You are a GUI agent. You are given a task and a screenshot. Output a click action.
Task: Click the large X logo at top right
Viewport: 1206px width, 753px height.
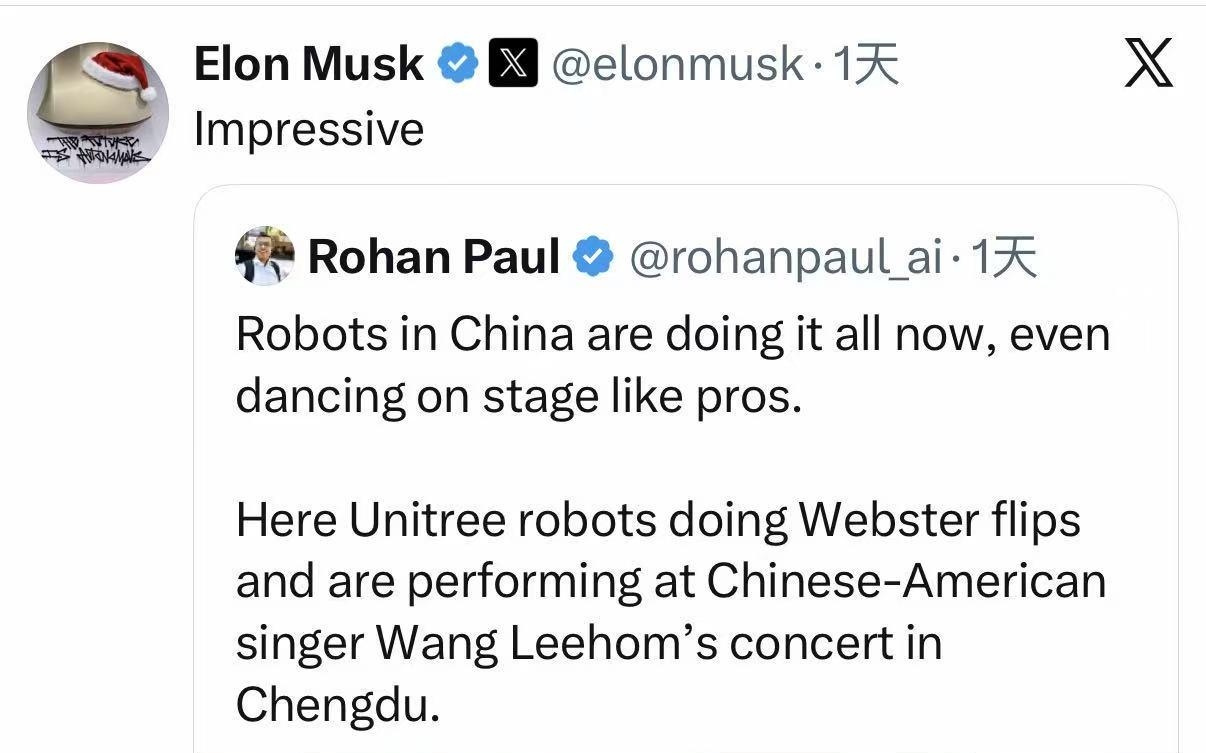click(1149, 66)
